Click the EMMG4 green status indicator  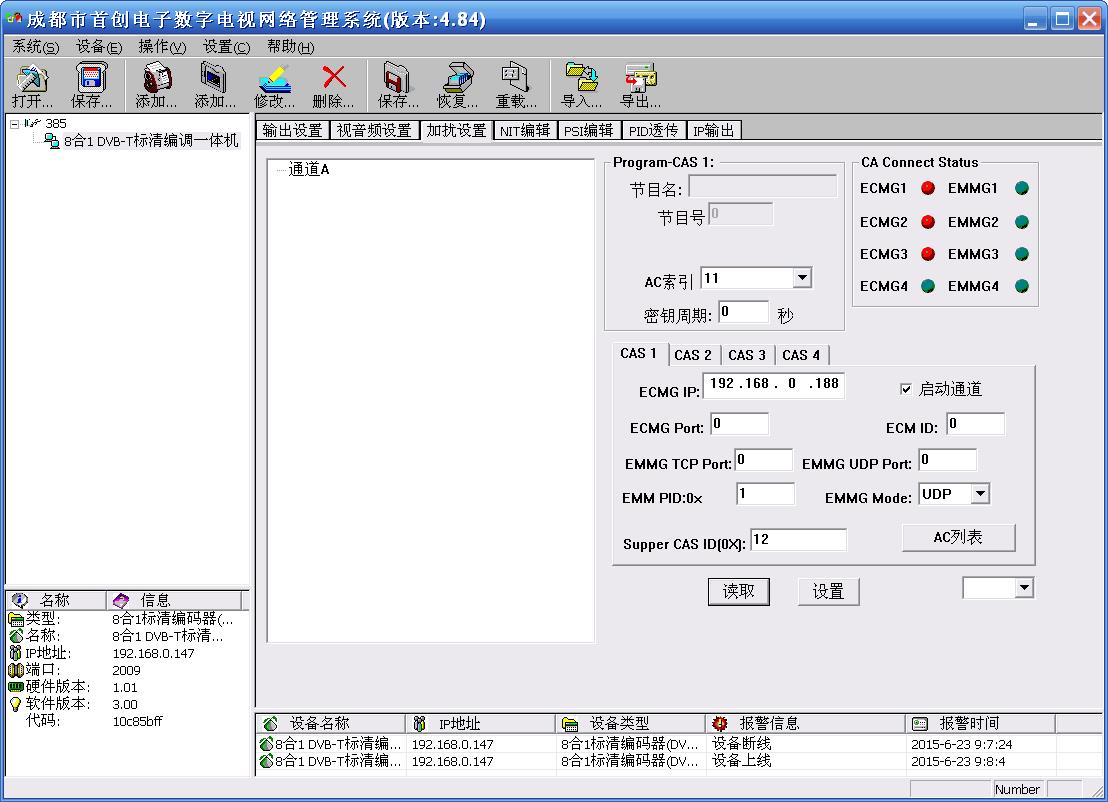click(x=1022, y=286)
